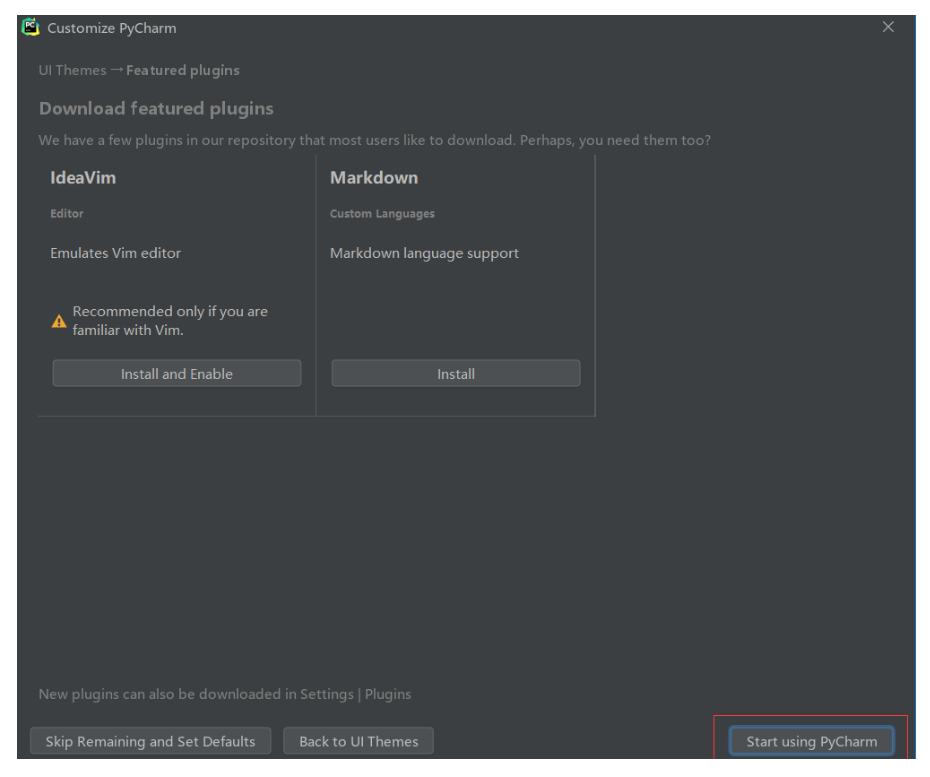Click the Download featured plugins heading
The height and width of the screenshot is (777, 930).
click(156, 109)
